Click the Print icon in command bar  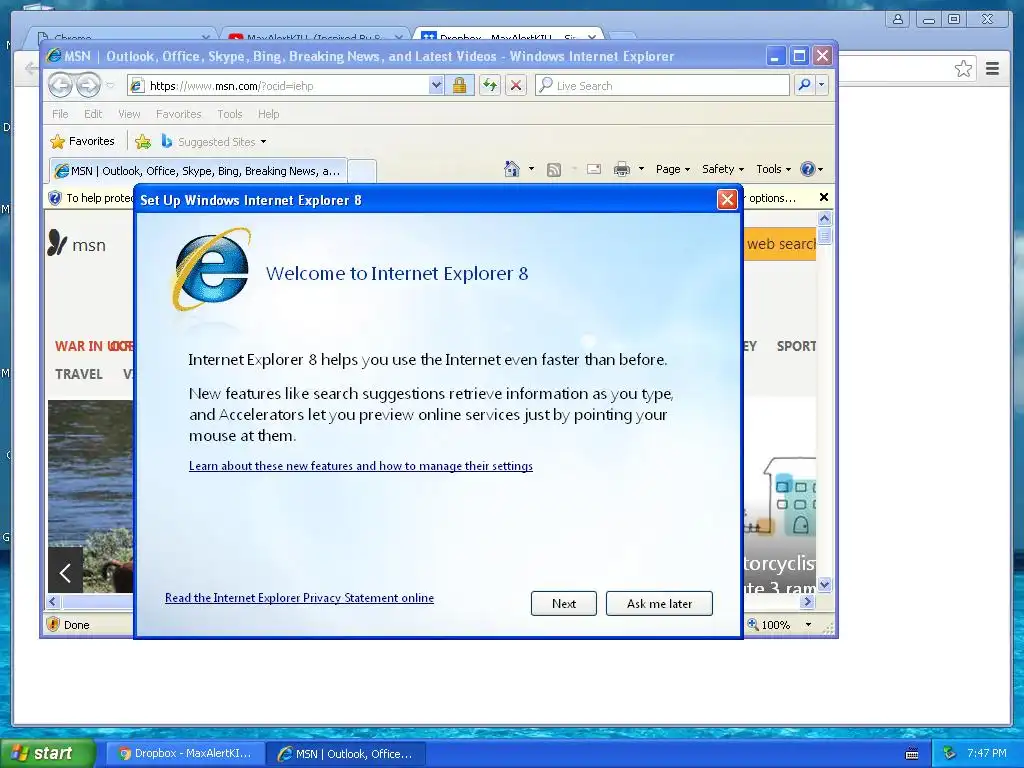622,169
